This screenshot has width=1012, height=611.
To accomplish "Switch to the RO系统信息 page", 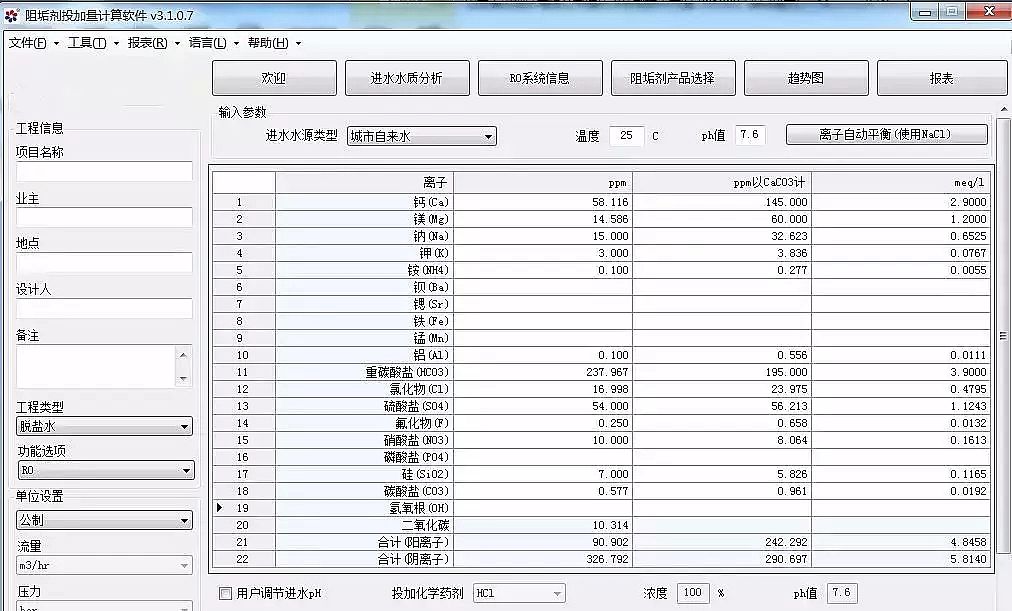I will pyautogui.click(x=541, y=77).
